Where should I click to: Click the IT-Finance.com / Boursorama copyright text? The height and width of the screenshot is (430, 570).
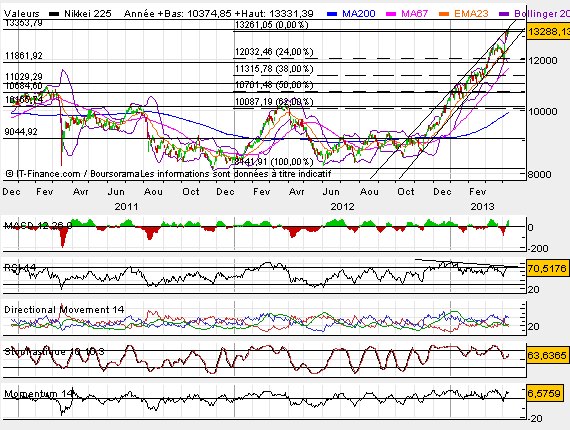coord(73,174)
